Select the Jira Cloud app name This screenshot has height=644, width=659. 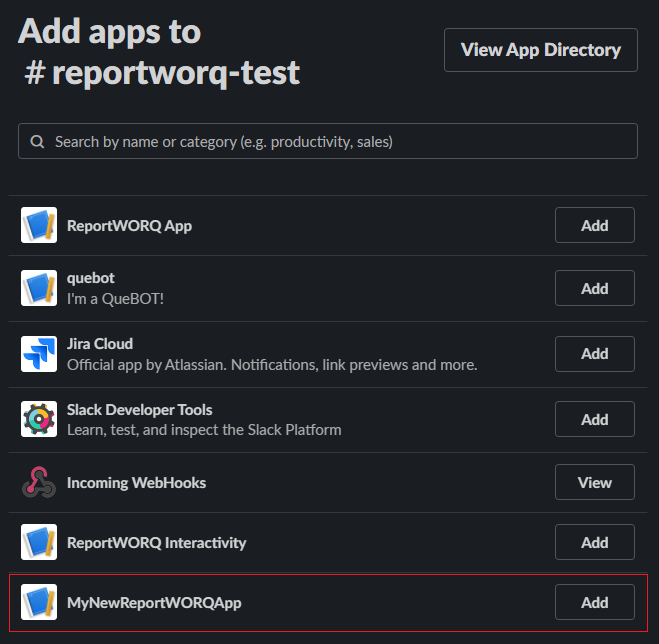pyautogui.click(x=100, y=344)
